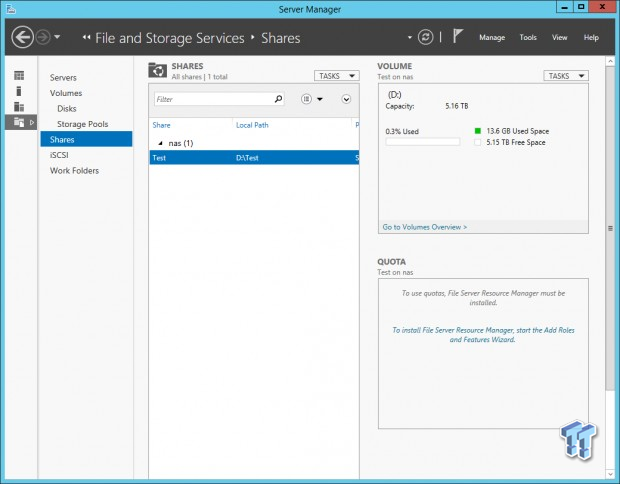This screenshot has height=484, width=620.
Task: Click the Shares breadcrumb in the header
Action: [281, 38]
